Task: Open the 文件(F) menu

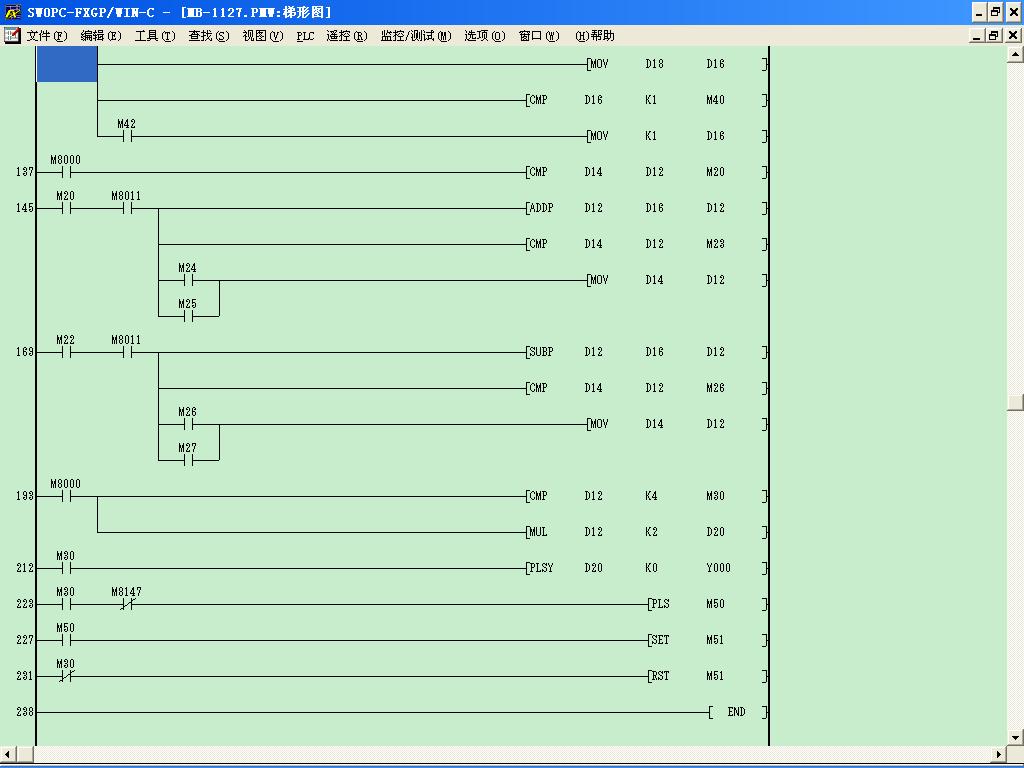Action: 46,36
